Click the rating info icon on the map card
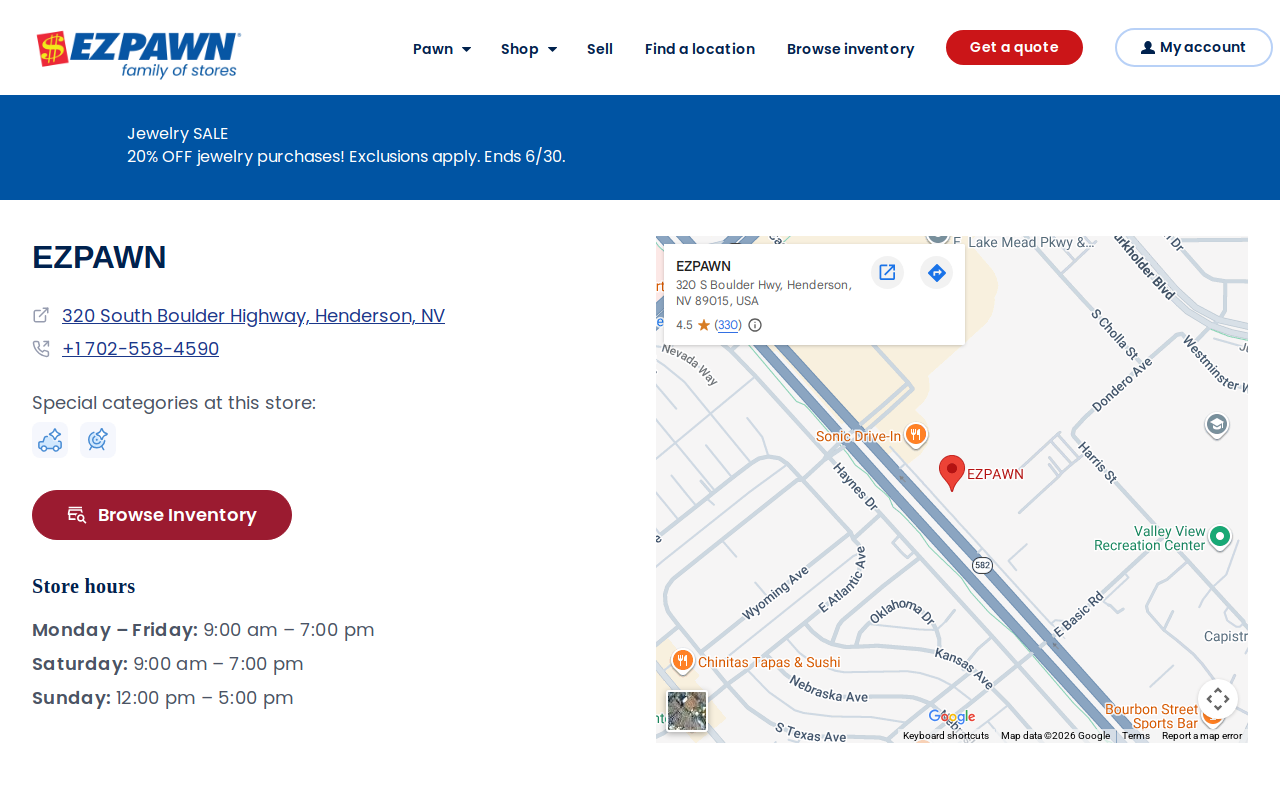1280x800 pixels. point(755,325)
